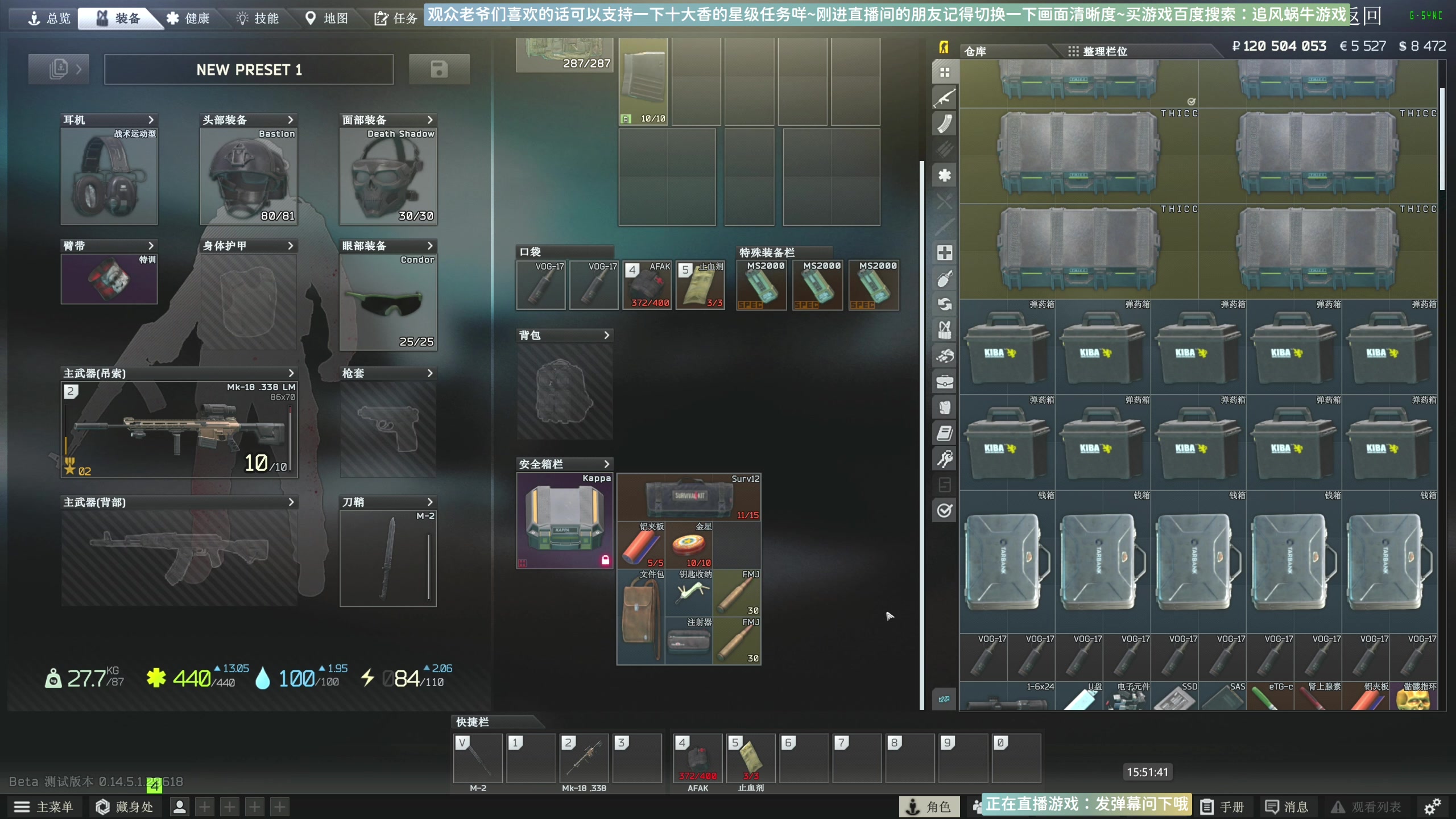This screenshot has height=819, width=1456.
Task: Switch to the 技能 tab
Action: [258, 19]
